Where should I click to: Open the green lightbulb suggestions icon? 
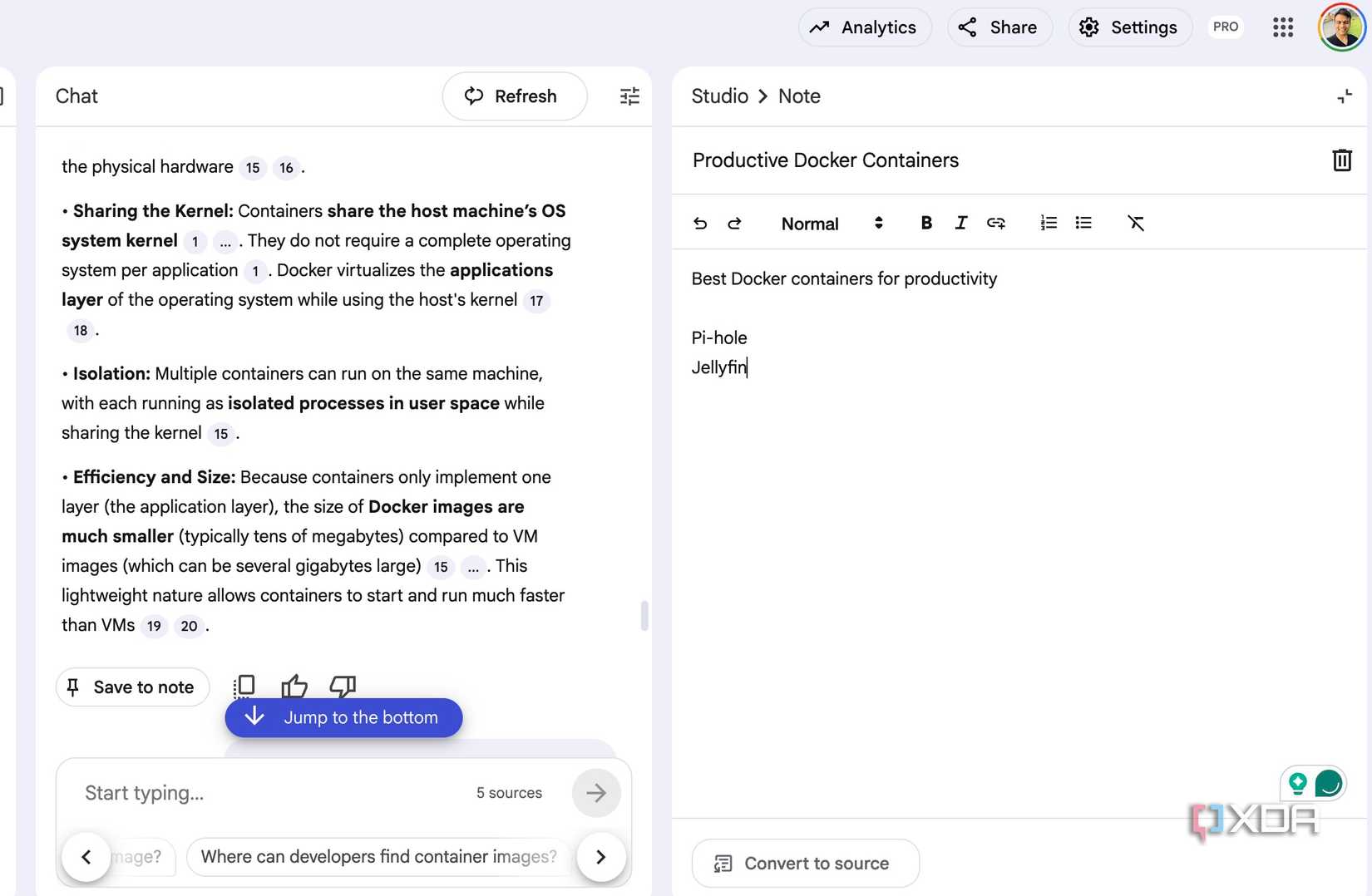coord(1297,783)
